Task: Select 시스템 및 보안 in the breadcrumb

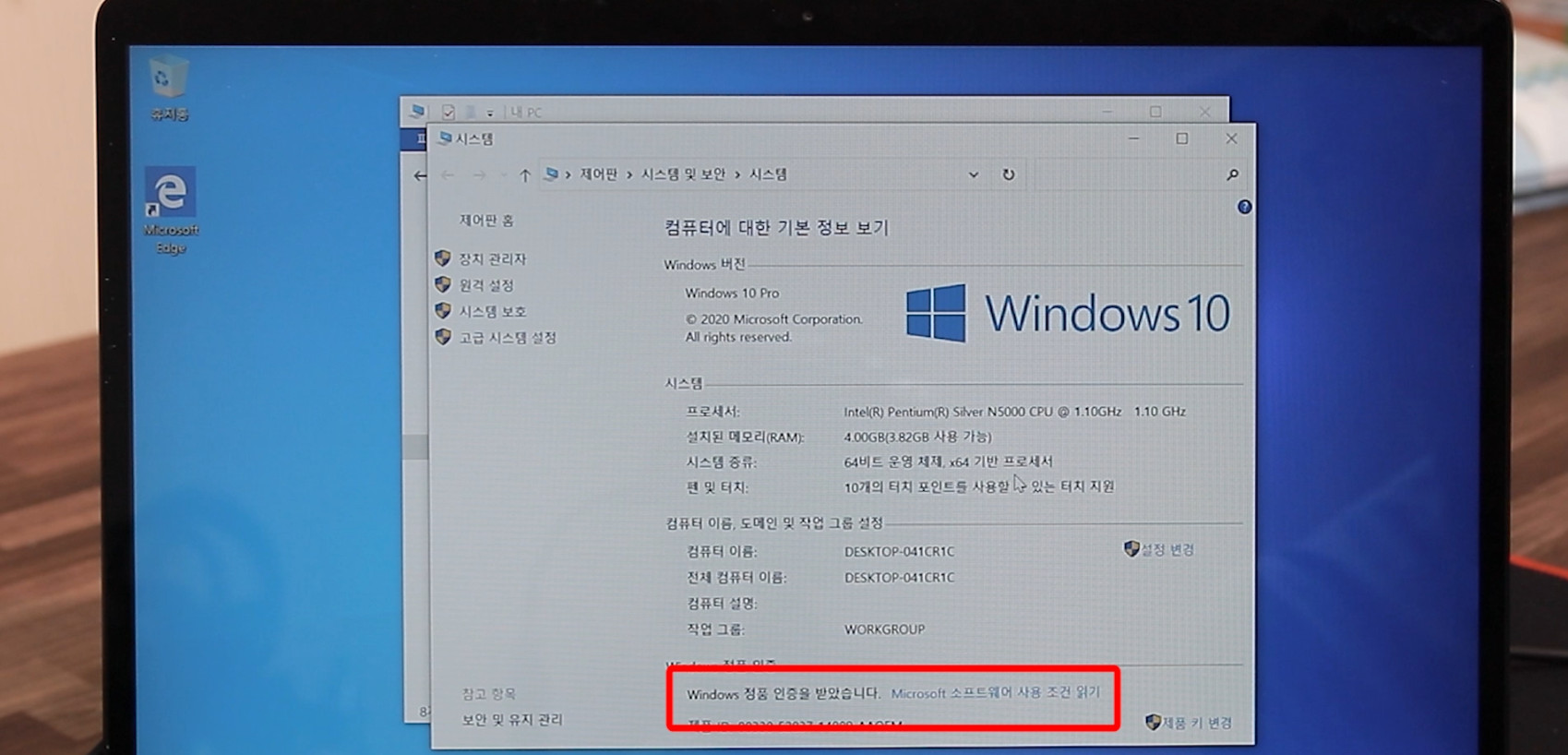Action: [x=683, y=174]
